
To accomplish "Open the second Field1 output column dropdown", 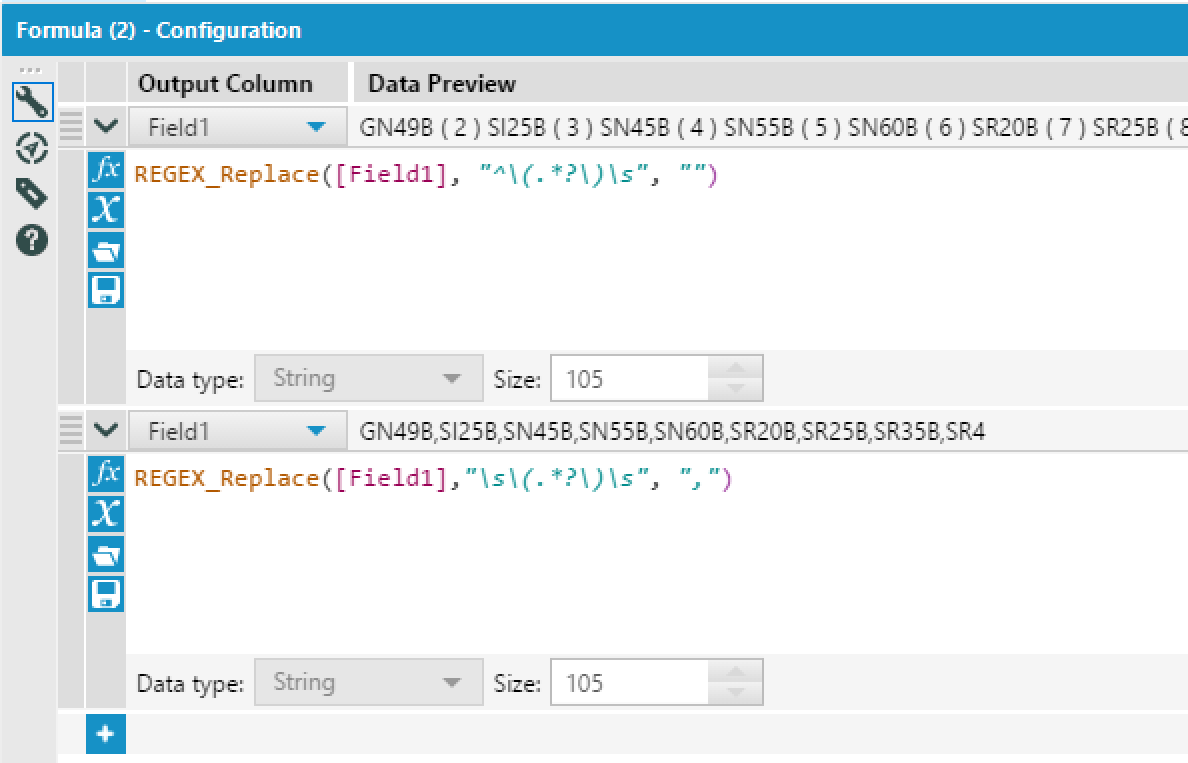I will click(x=237, y=431).
